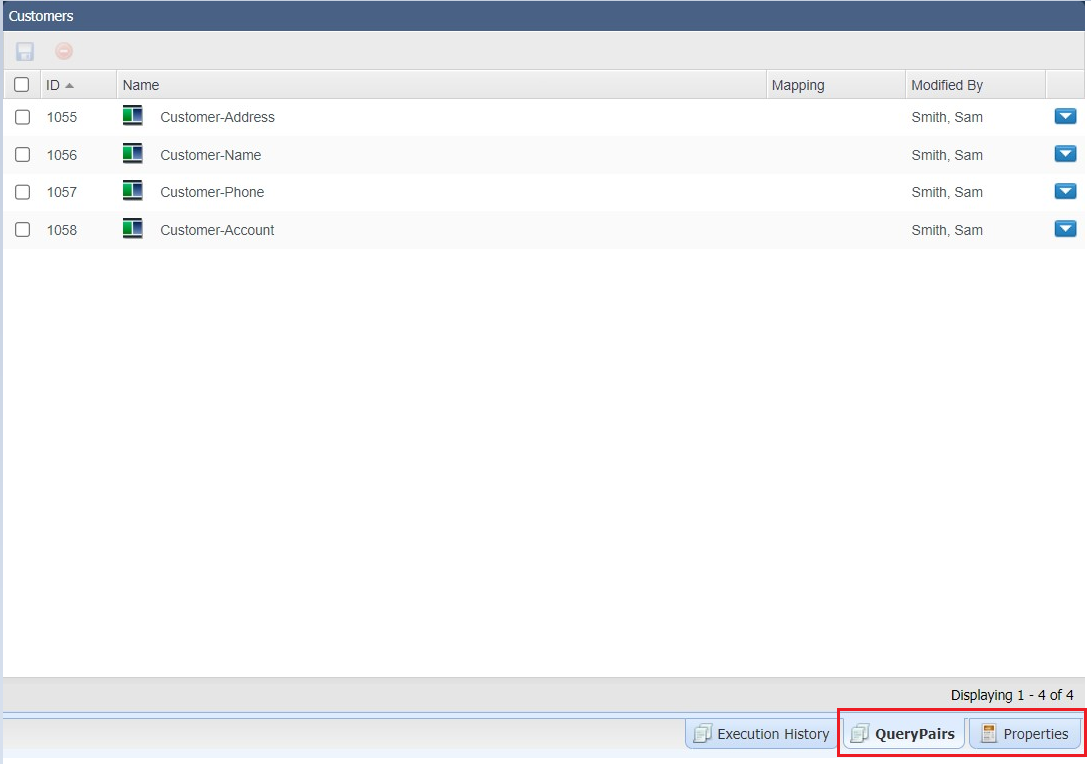The height and width of the screenshot is (764, 1091).
Task: Click the QueryPair icon beside Customer-Account
Action: (133, 229)
